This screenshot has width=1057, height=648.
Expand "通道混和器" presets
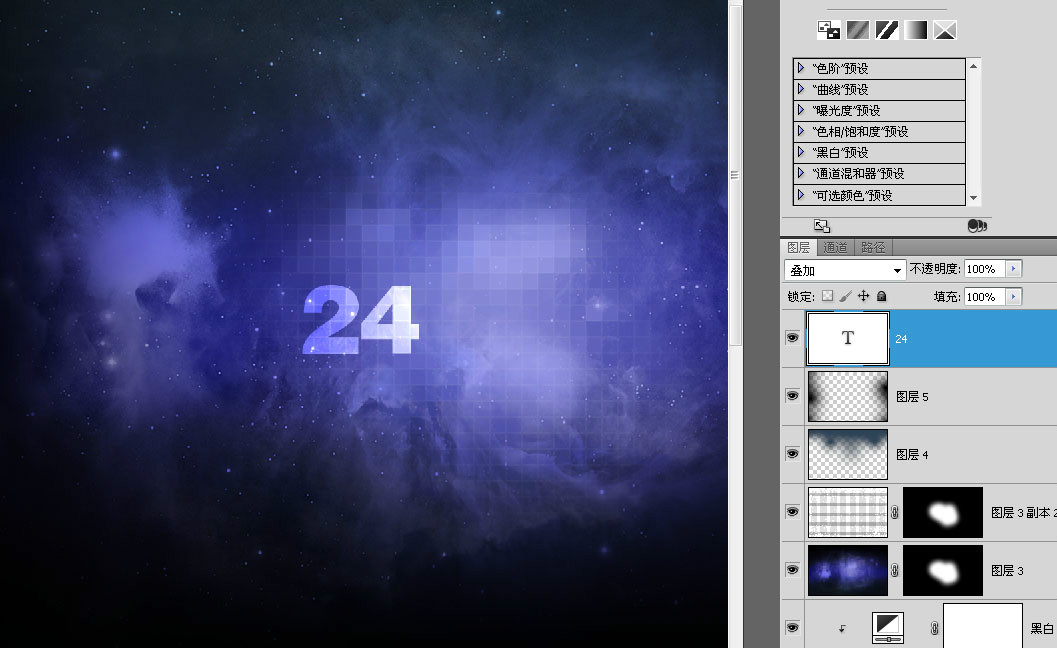[x=801, y=173]
